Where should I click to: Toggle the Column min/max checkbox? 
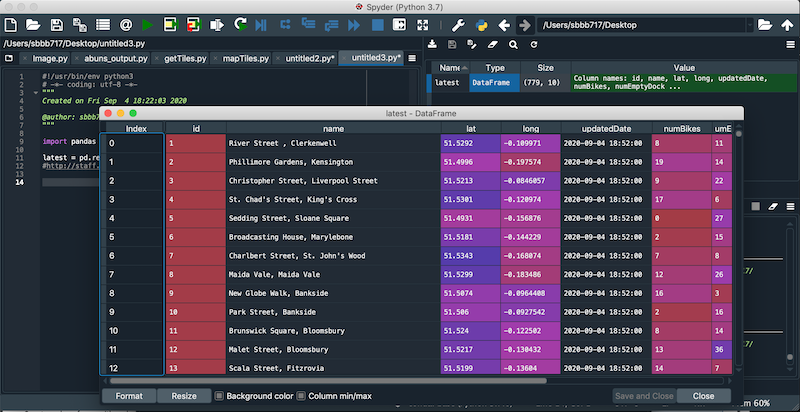pyautogui.click(x=301, y=396)
